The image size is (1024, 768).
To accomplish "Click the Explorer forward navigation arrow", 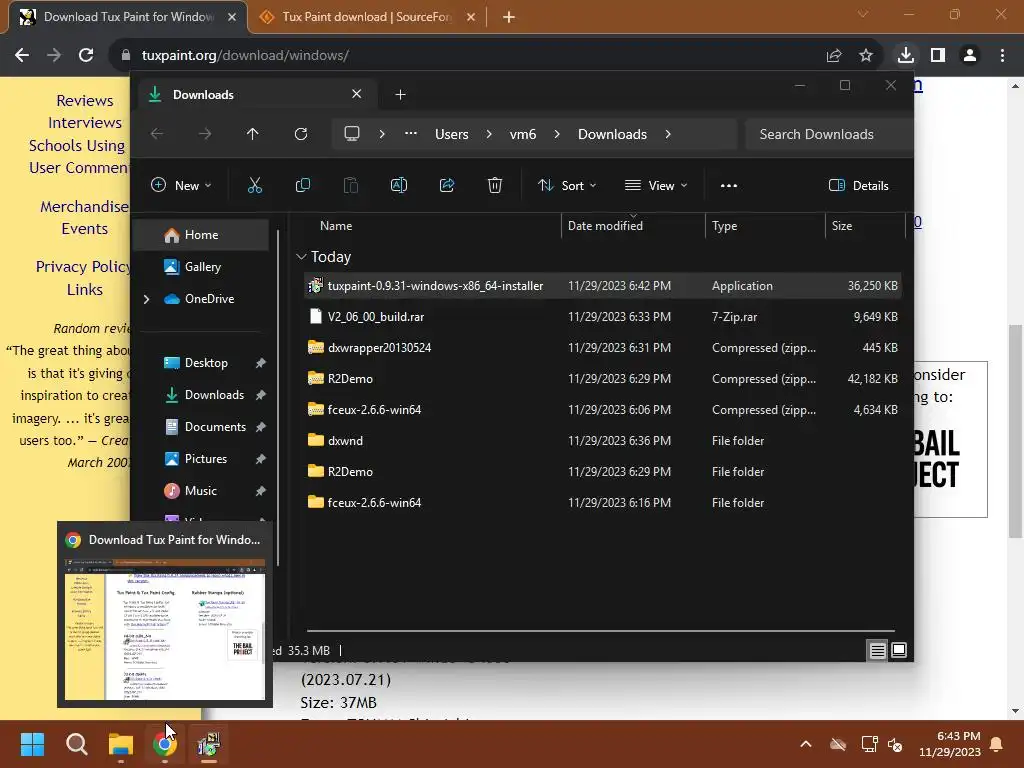I will click(x=205, y=134).
